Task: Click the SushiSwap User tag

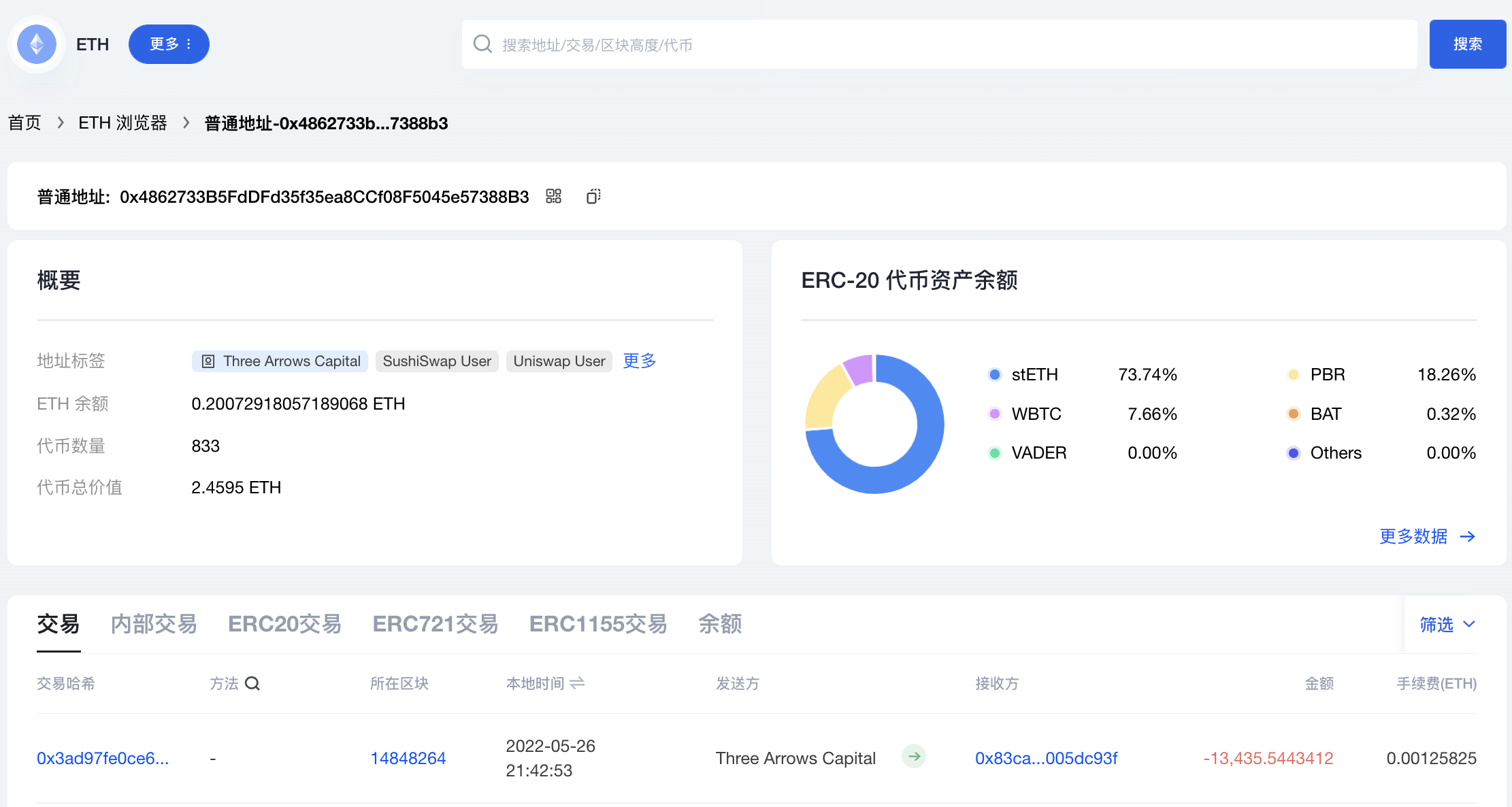Action: [437, 361]
